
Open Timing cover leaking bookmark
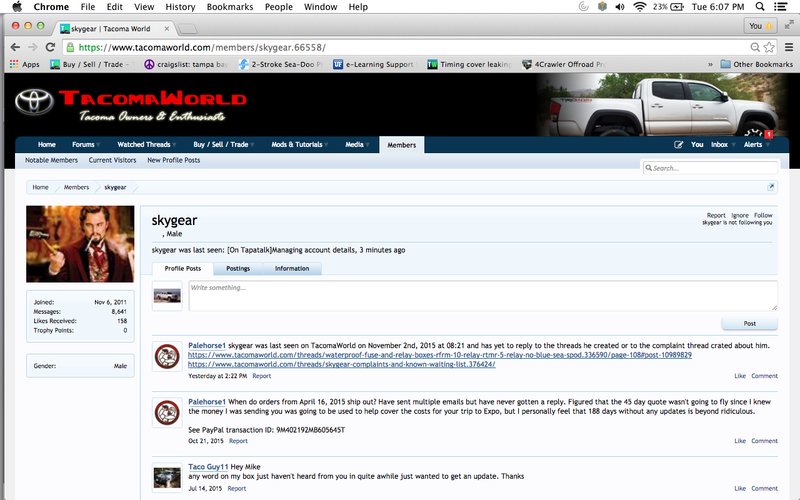pos(469,64)
